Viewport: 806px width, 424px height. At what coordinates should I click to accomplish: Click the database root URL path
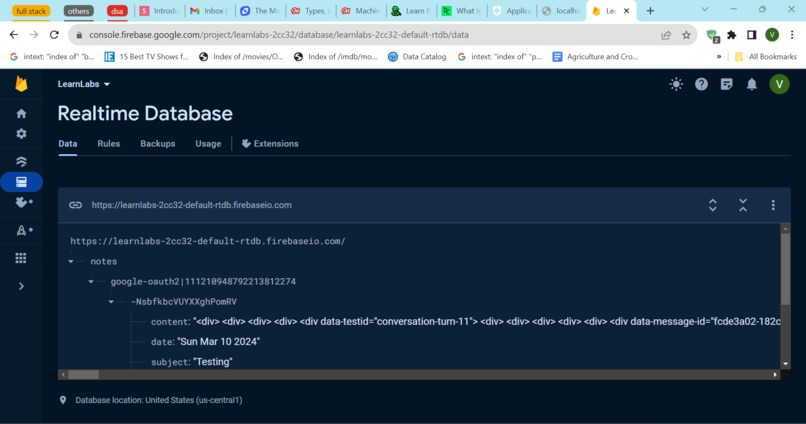coord(208,241)
